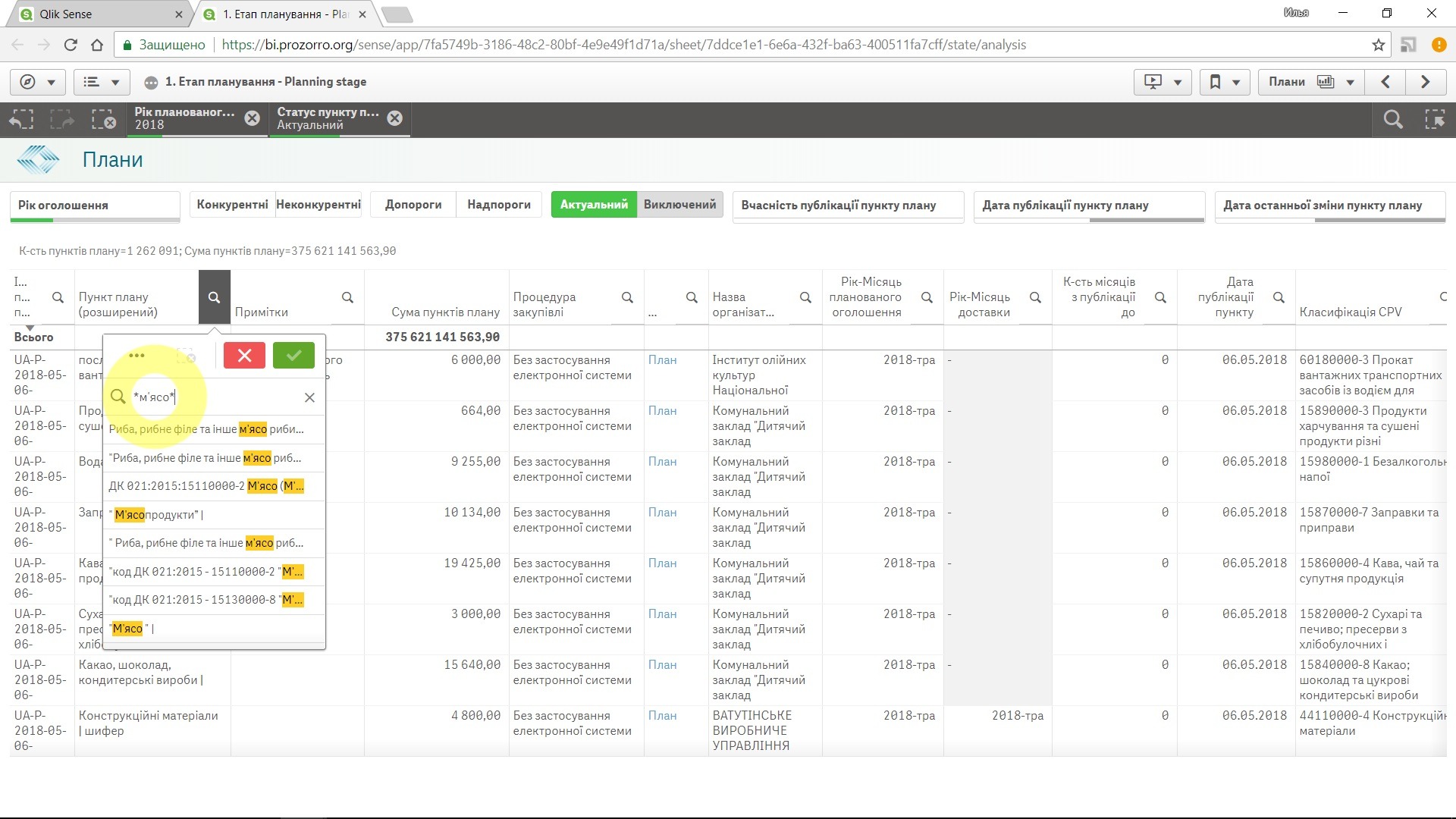1456x819 pixels.
Task: Open the navigation compass dropdown menu
Action: pos(37,82)
